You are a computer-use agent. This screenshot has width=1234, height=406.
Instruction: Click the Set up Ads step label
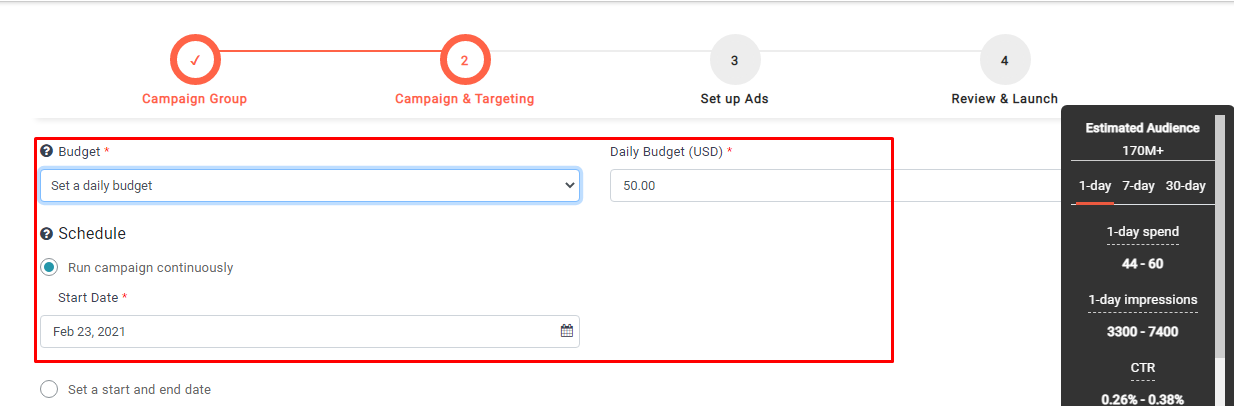click(734, 99)
